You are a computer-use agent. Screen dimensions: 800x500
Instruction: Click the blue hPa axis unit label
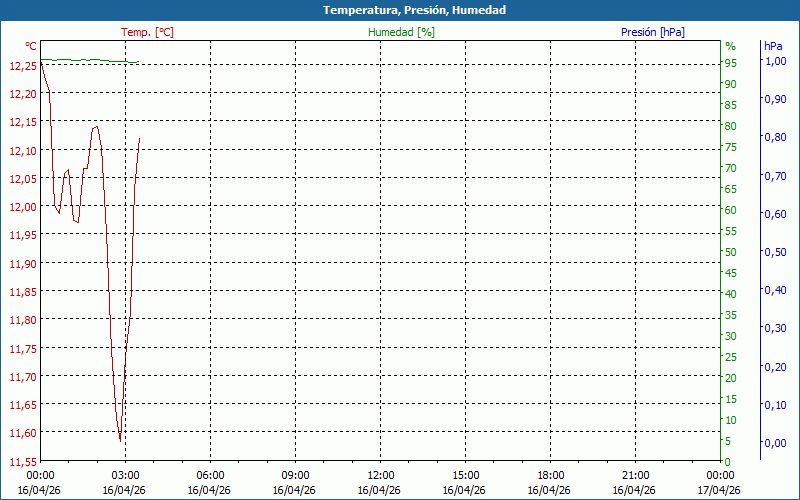[x=773, y=46]
